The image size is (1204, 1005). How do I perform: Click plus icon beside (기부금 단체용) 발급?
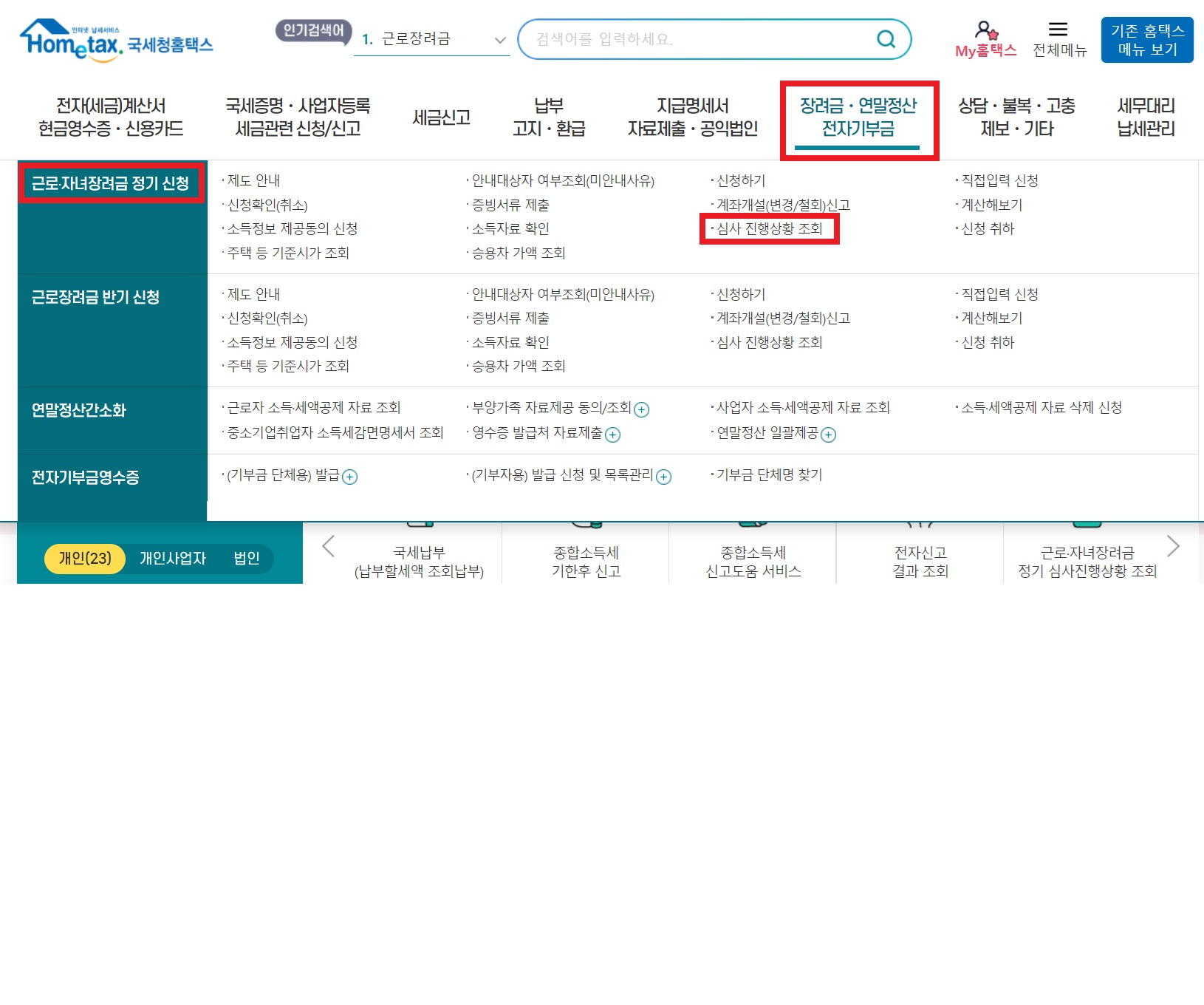point(350,477)
